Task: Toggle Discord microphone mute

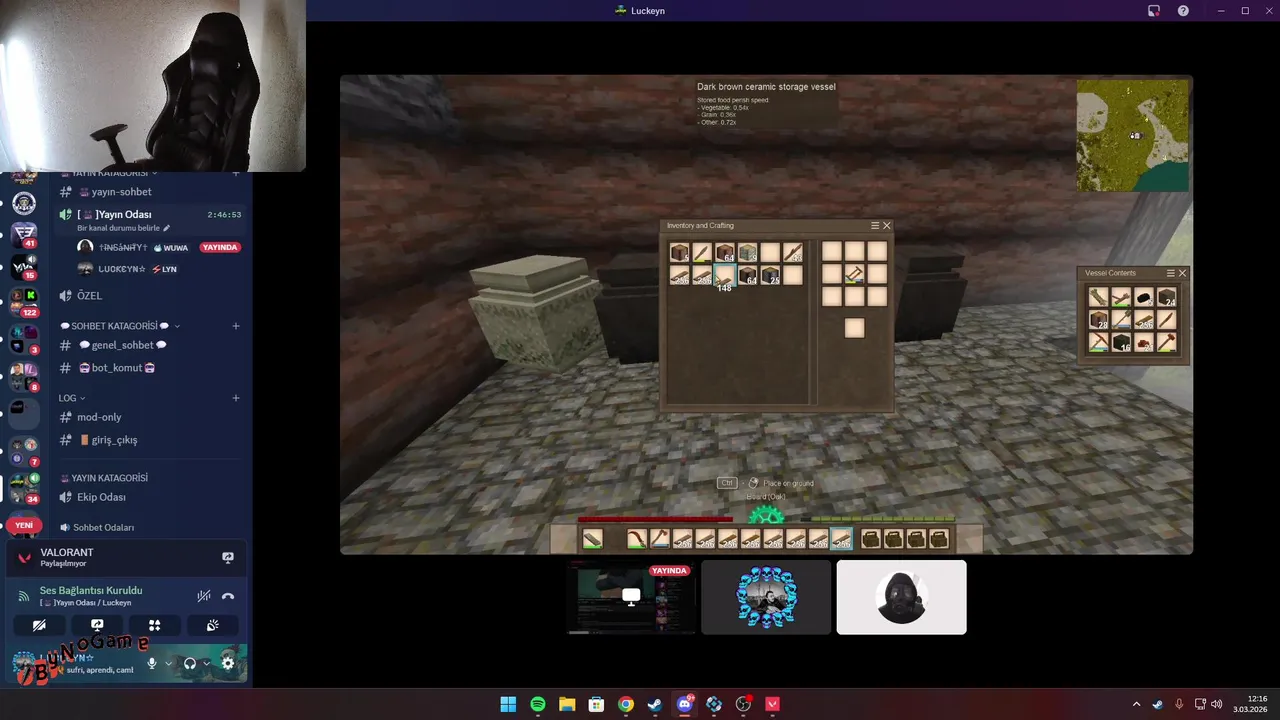Action: click(152, 663)
